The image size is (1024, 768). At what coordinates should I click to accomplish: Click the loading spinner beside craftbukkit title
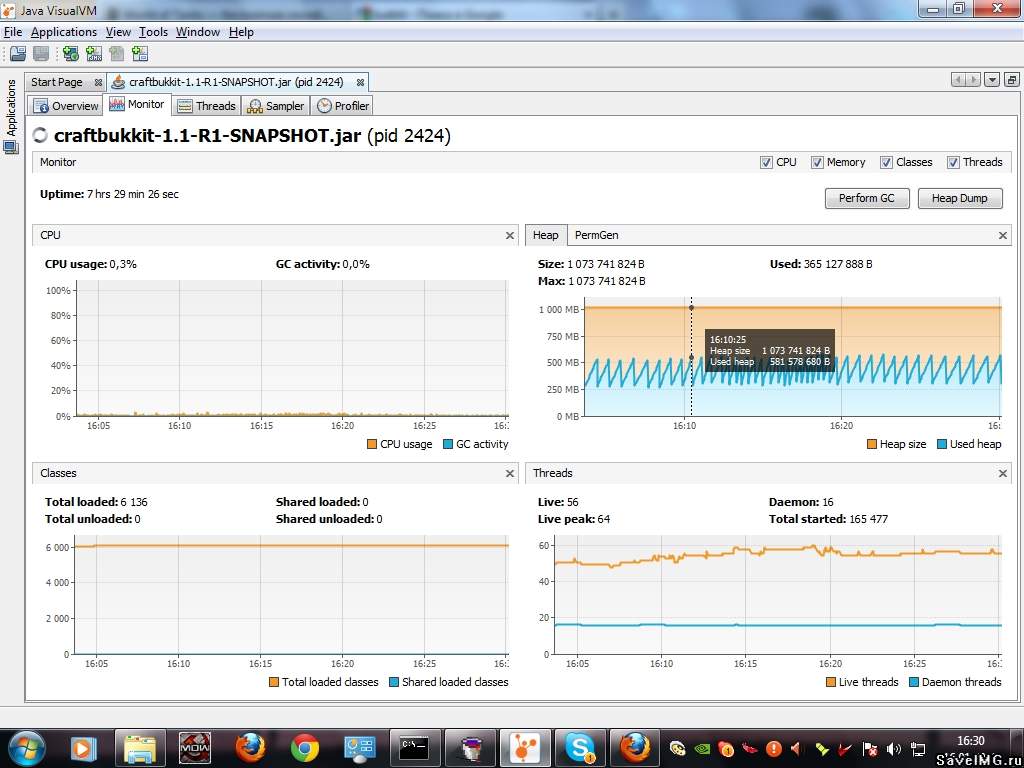point(40,135)
